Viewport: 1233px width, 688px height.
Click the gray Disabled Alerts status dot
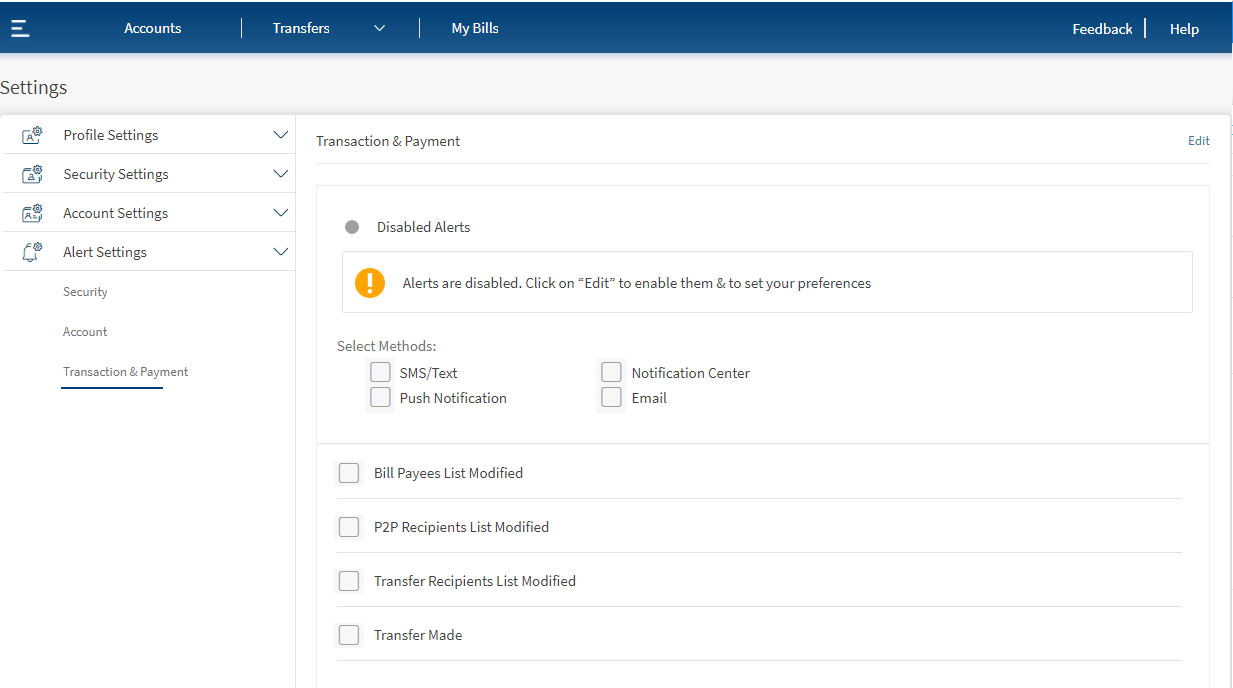click(352, 227)
